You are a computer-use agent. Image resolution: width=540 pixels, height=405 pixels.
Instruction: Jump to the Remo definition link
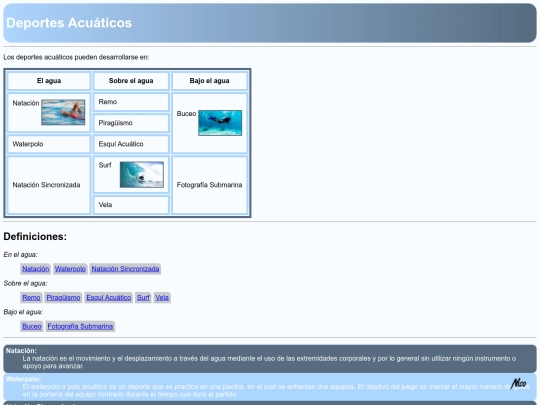(31, 298)
